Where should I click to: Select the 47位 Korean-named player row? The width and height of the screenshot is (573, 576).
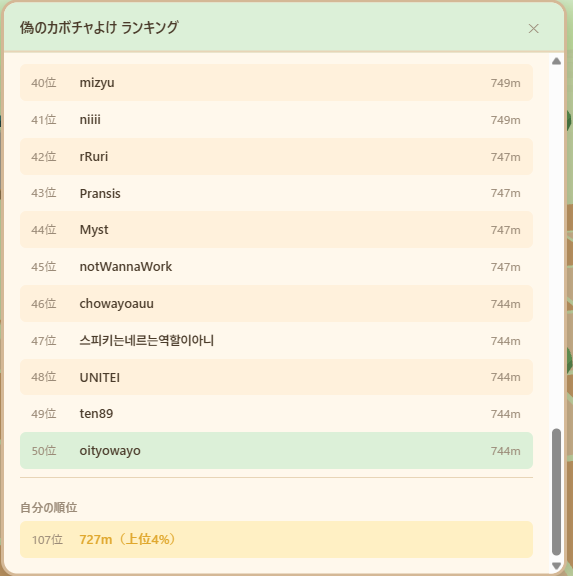pyautogui.click(x=276, y=341)
